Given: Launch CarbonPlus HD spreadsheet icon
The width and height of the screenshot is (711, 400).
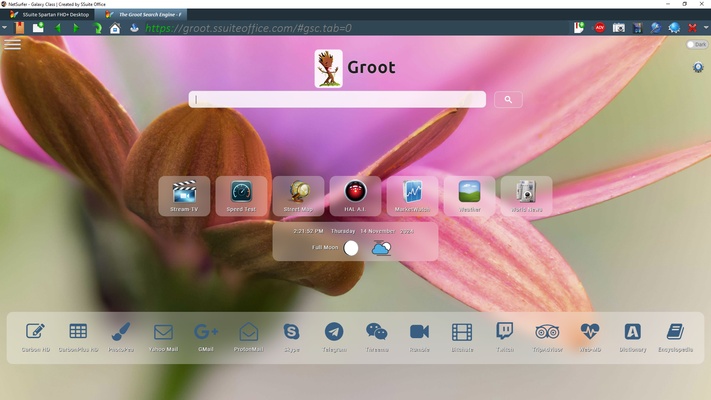Looking at the screenshot, I should tap(78, 337).
